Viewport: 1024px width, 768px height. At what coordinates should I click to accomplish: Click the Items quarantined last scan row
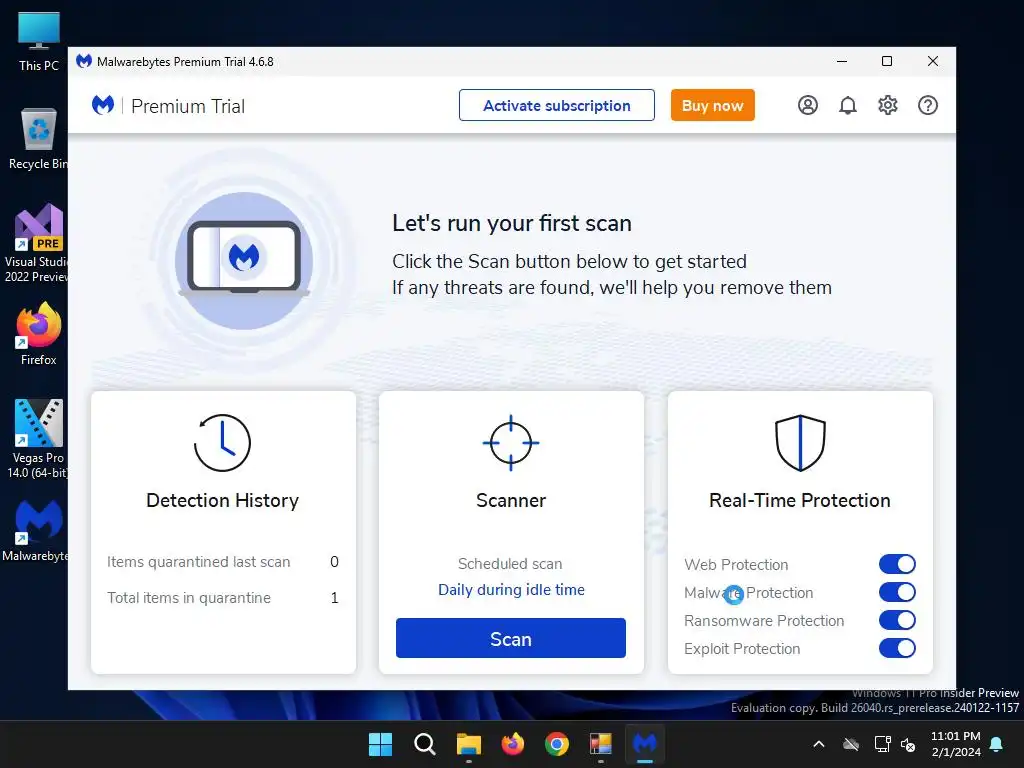pyautogui.click(x=223, y=562)
